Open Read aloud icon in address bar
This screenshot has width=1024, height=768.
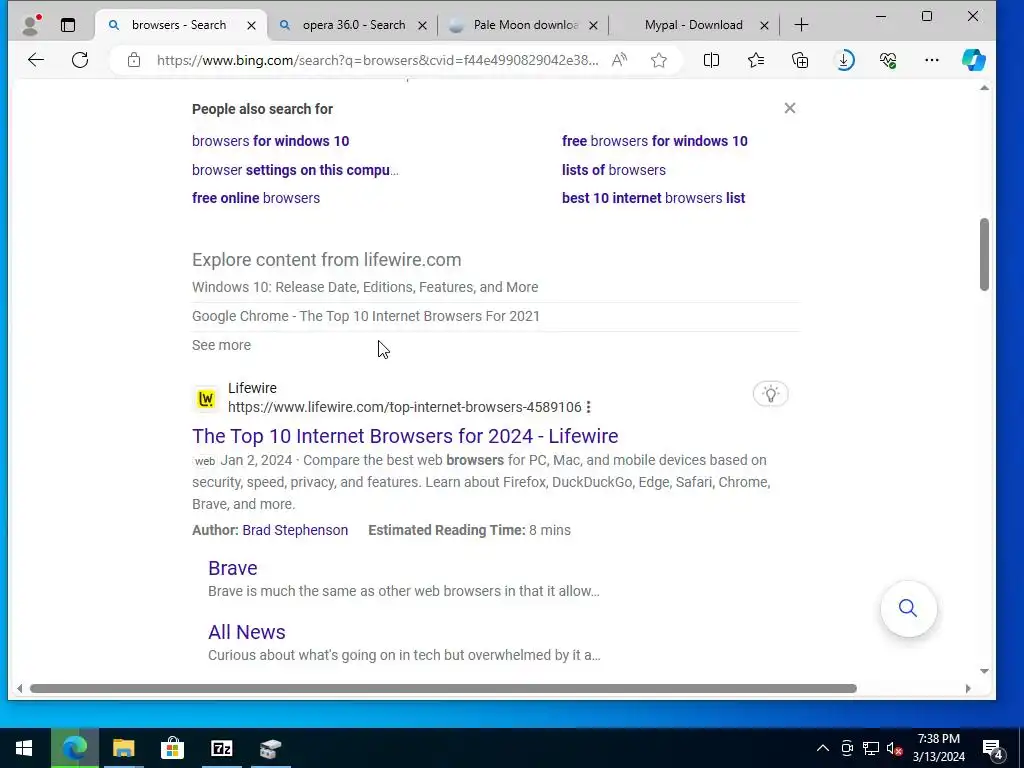click(619, 60)
